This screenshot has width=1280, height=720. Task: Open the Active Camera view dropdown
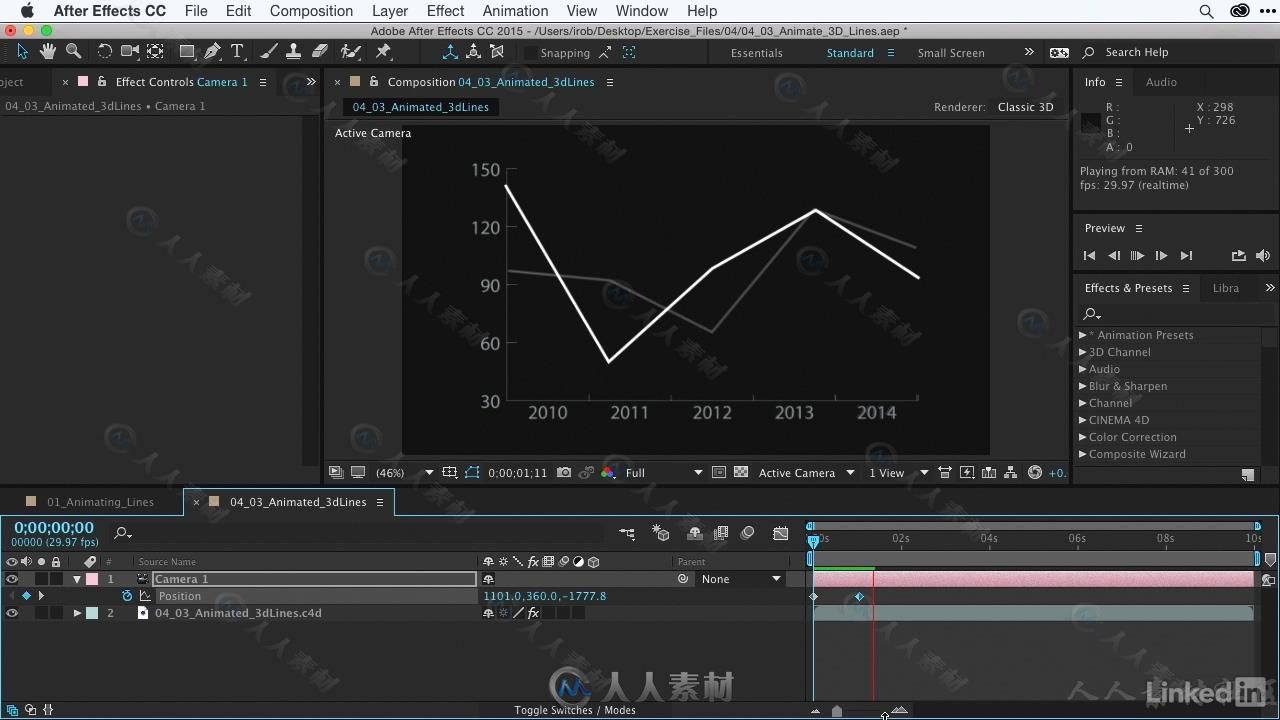point(807,473)
